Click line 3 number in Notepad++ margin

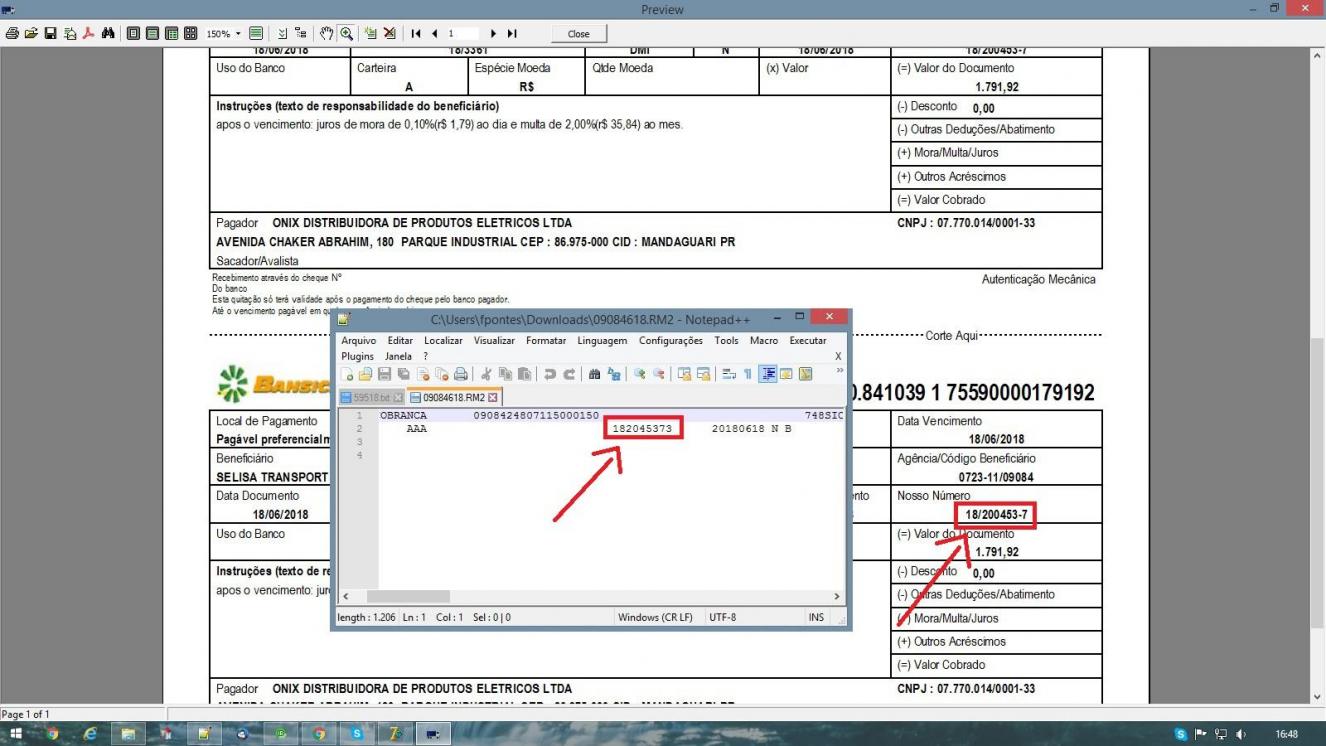(359, 442)
